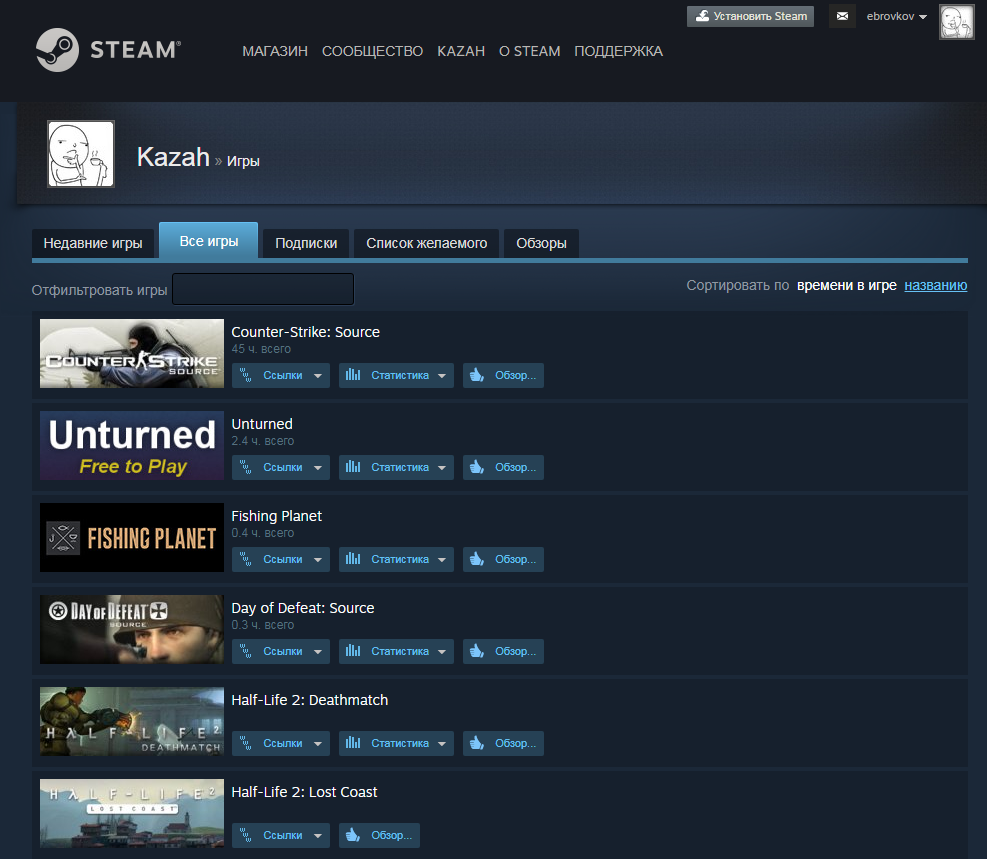Click links icon for Half-Life 2: Deathmatch

[x=246, y=743]
